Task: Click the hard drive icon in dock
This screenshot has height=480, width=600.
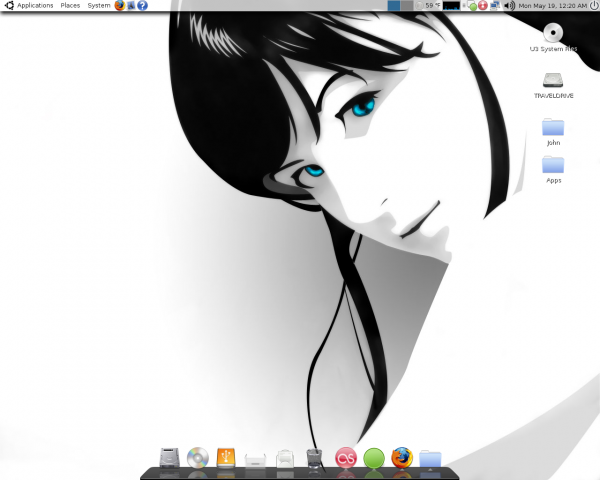Action: coord(169,457)
